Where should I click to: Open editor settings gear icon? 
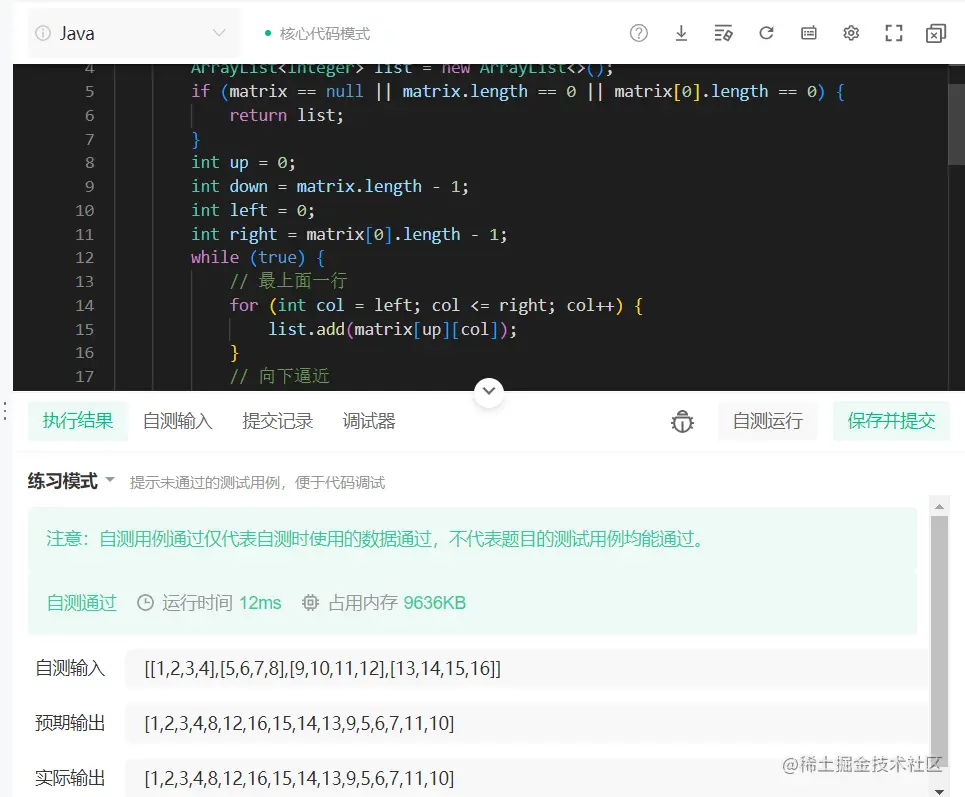851,33
